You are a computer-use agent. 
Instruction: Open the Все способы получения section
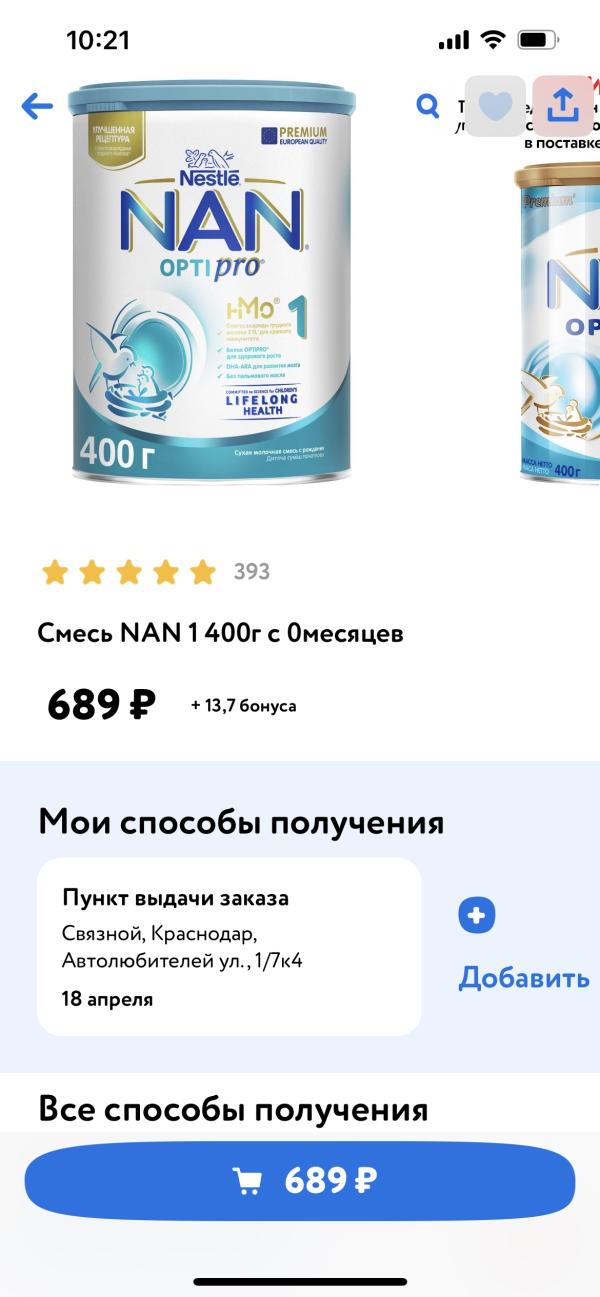click(233, 1109)
